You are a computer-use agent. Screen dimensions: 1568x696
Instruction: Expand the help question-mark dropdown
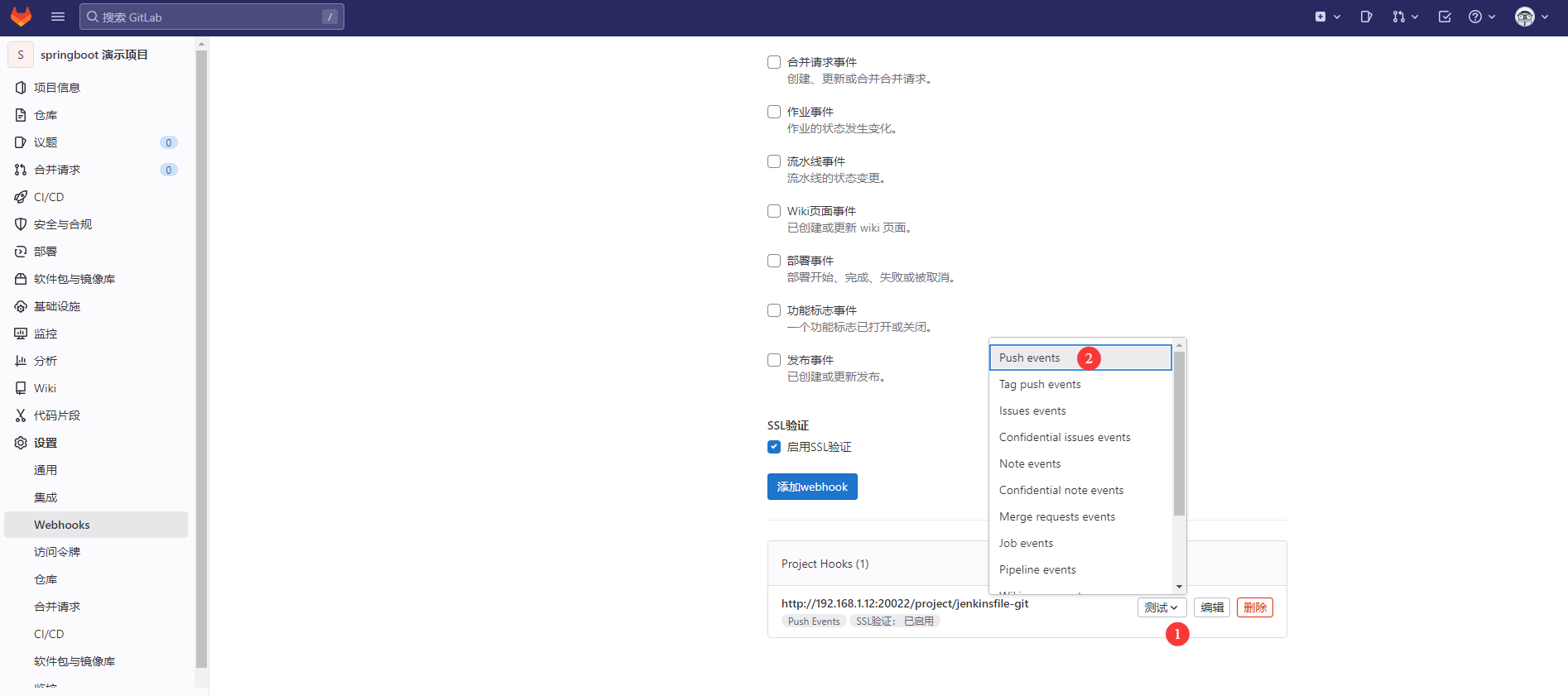[x=1481, y=17]
